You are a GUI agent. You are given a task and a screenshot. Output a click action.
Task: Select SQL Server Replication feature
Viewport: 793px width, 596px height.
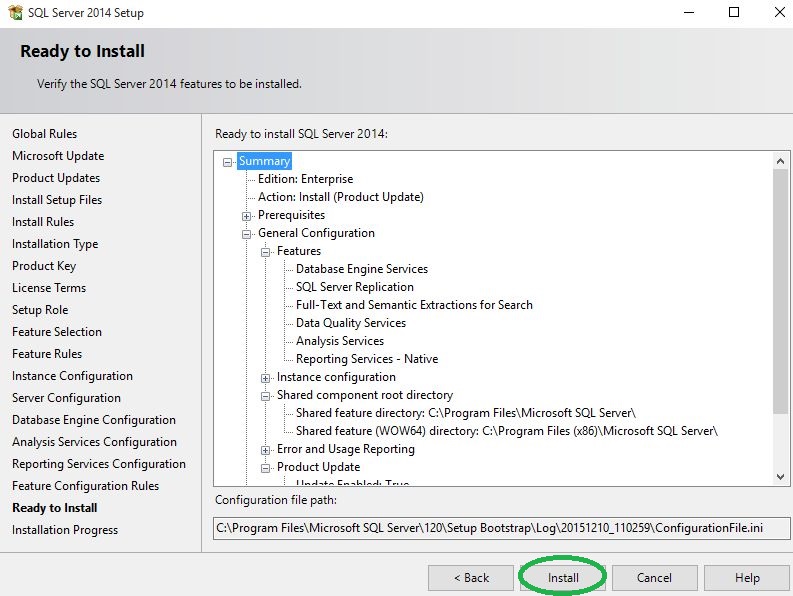355,287
